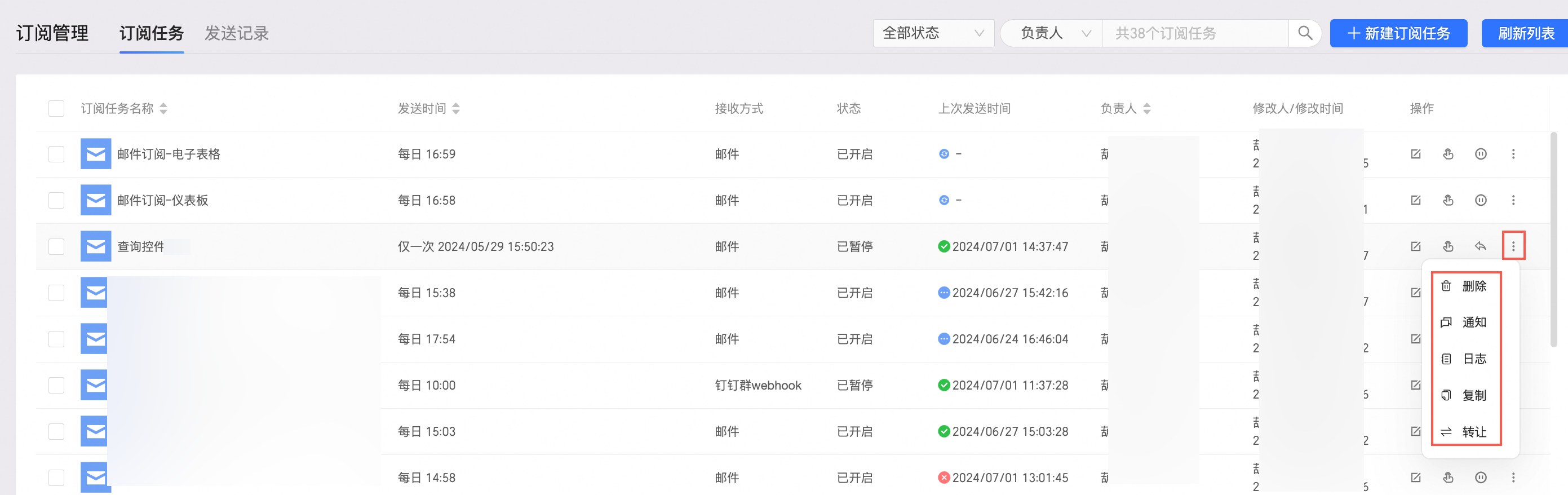
Task: Click the 新建订阅任务 button
Action: click(x=1398, y=33)
